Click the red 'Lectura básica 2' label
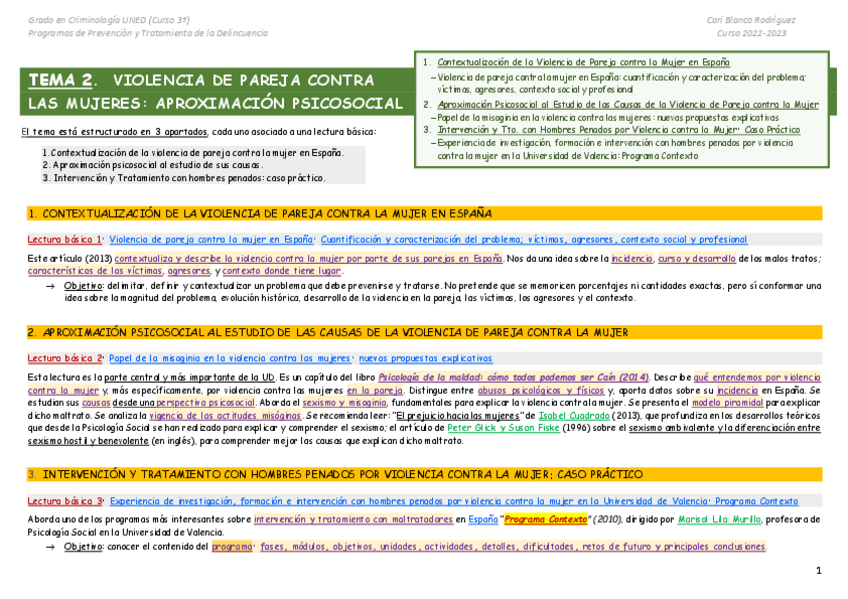Image resolution: width=848 pixels, height=599 pixels. click(x=64, y=358)
